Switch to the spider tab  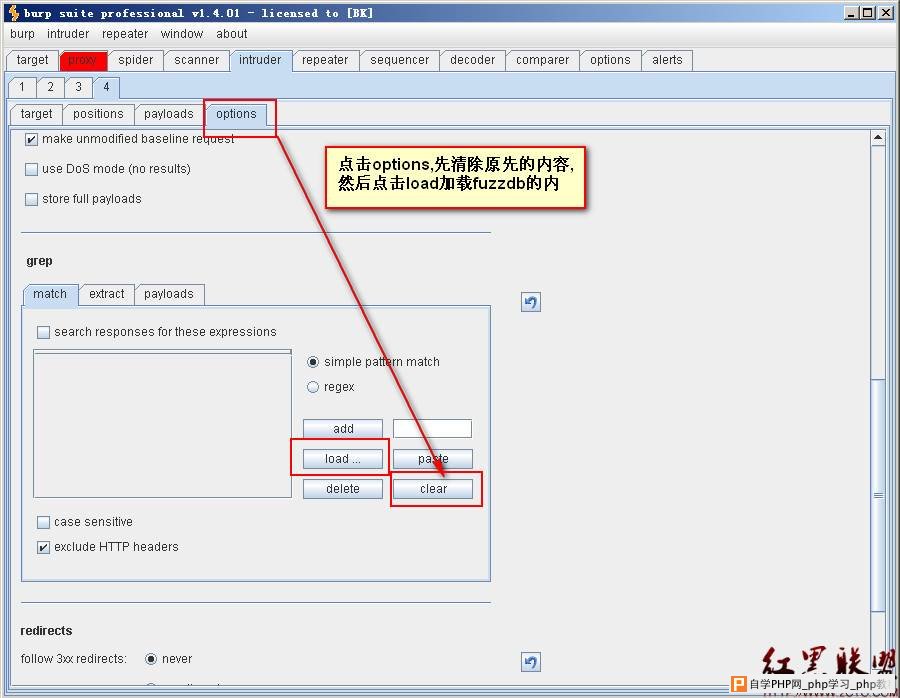[x=135, y=60]
